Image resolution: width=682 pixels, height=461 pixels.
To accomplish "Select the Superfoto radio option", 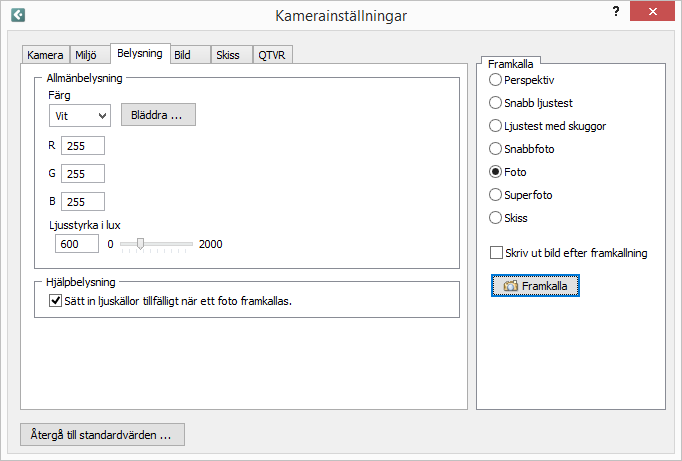I will [x=495, y=195].
